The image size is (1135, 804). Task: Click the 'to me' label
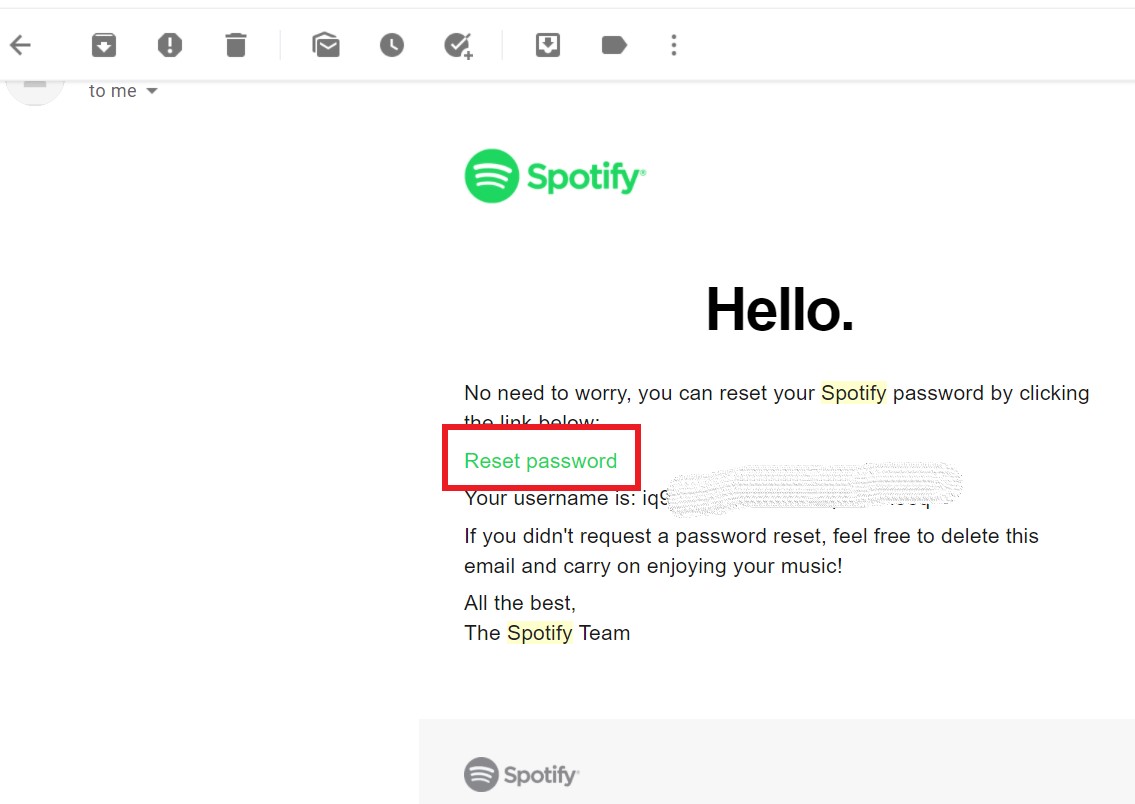[x=112, y=90]
